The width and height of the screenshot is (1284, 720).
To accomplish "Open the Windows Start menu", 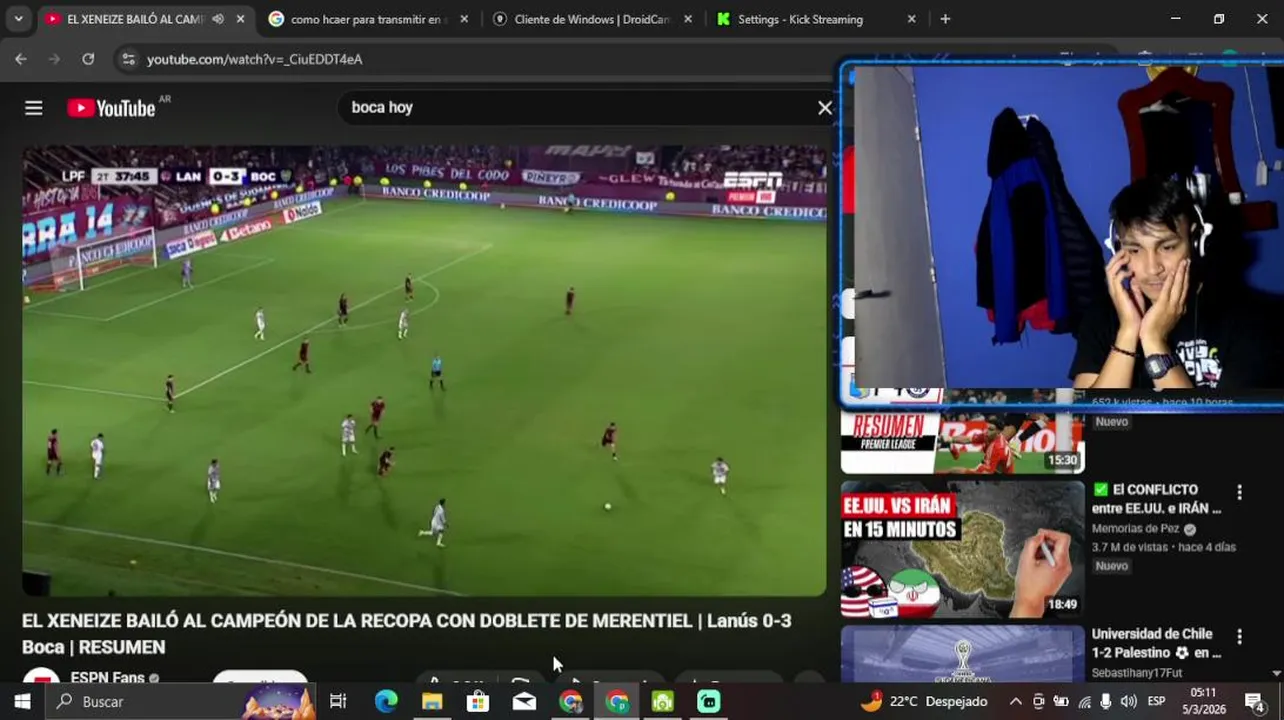I will (x=22, y=702).
